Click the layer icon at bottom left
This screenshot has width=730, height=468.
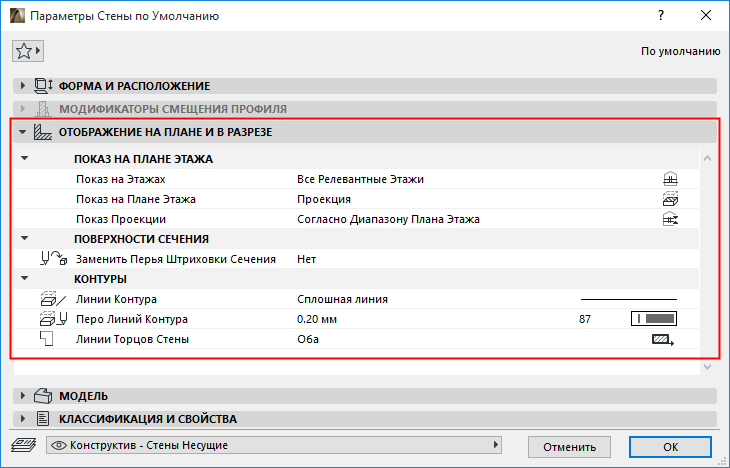22,446
